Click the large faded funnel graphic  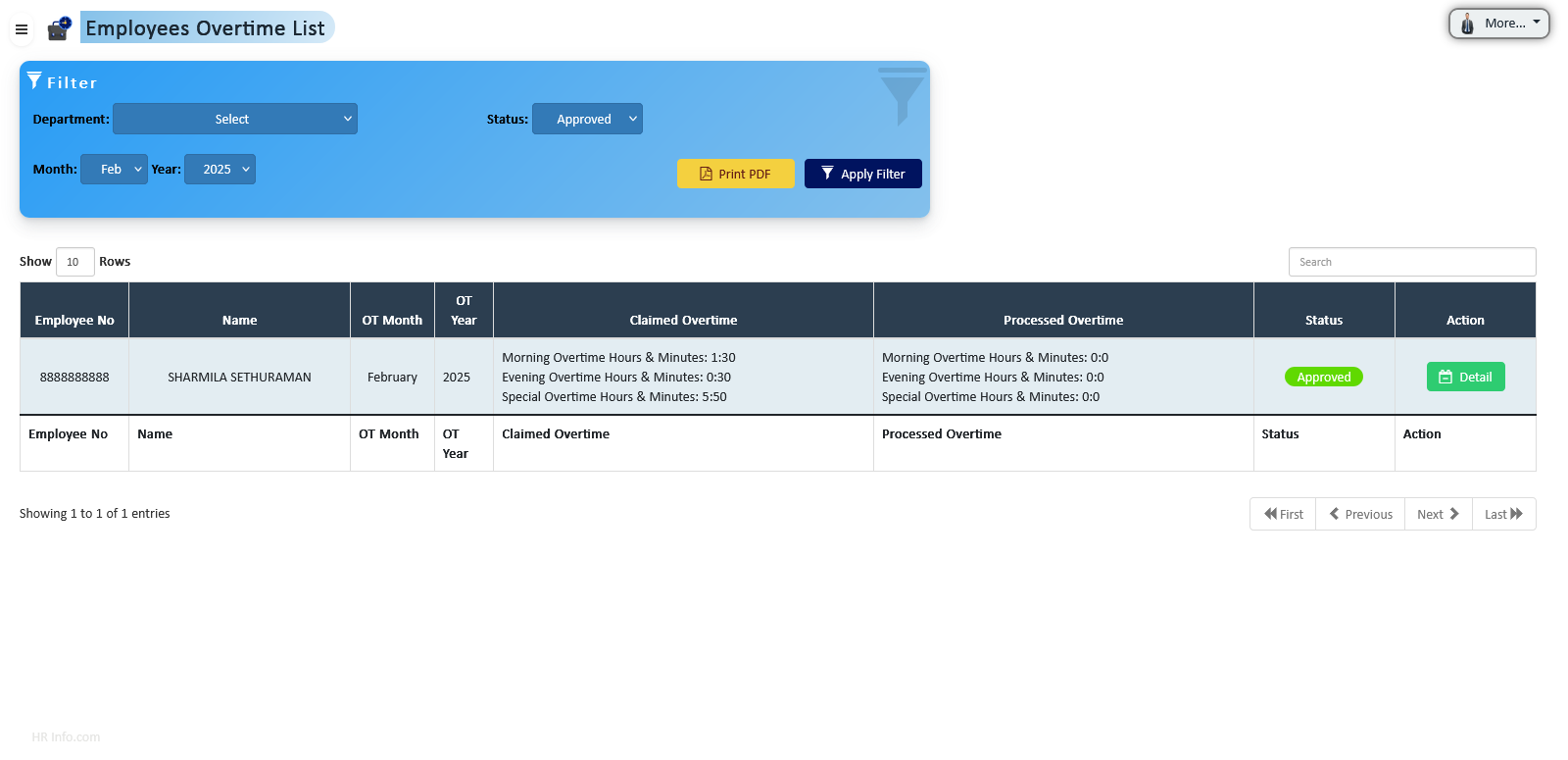pyautogui.click(x=902, y=96)
